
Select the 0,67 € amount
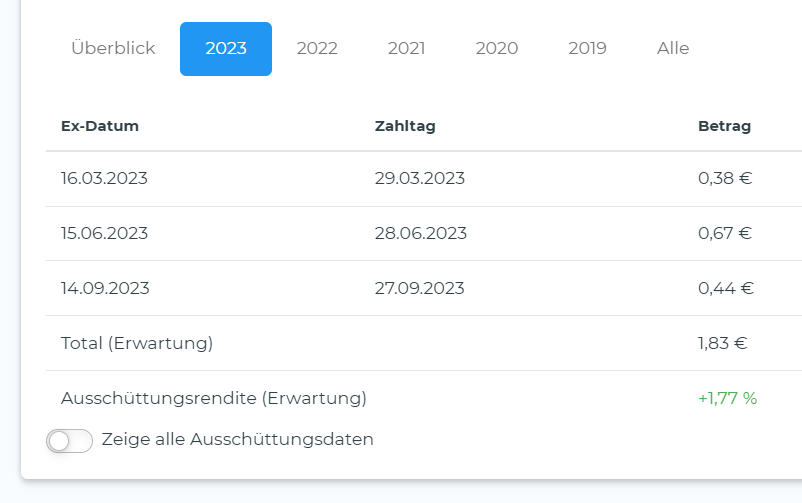click(x=725, y=234)
